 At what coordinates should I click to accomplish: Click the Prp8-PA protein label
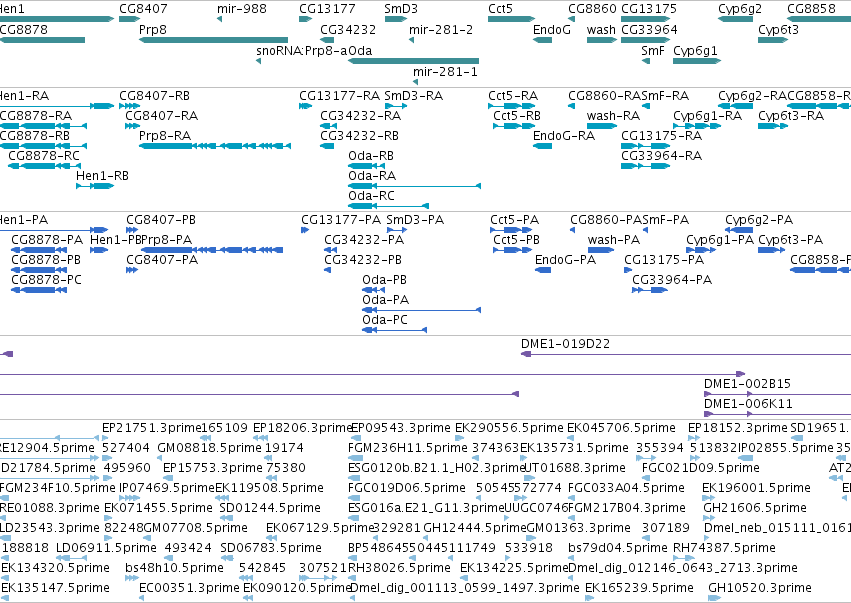(167, 240)
